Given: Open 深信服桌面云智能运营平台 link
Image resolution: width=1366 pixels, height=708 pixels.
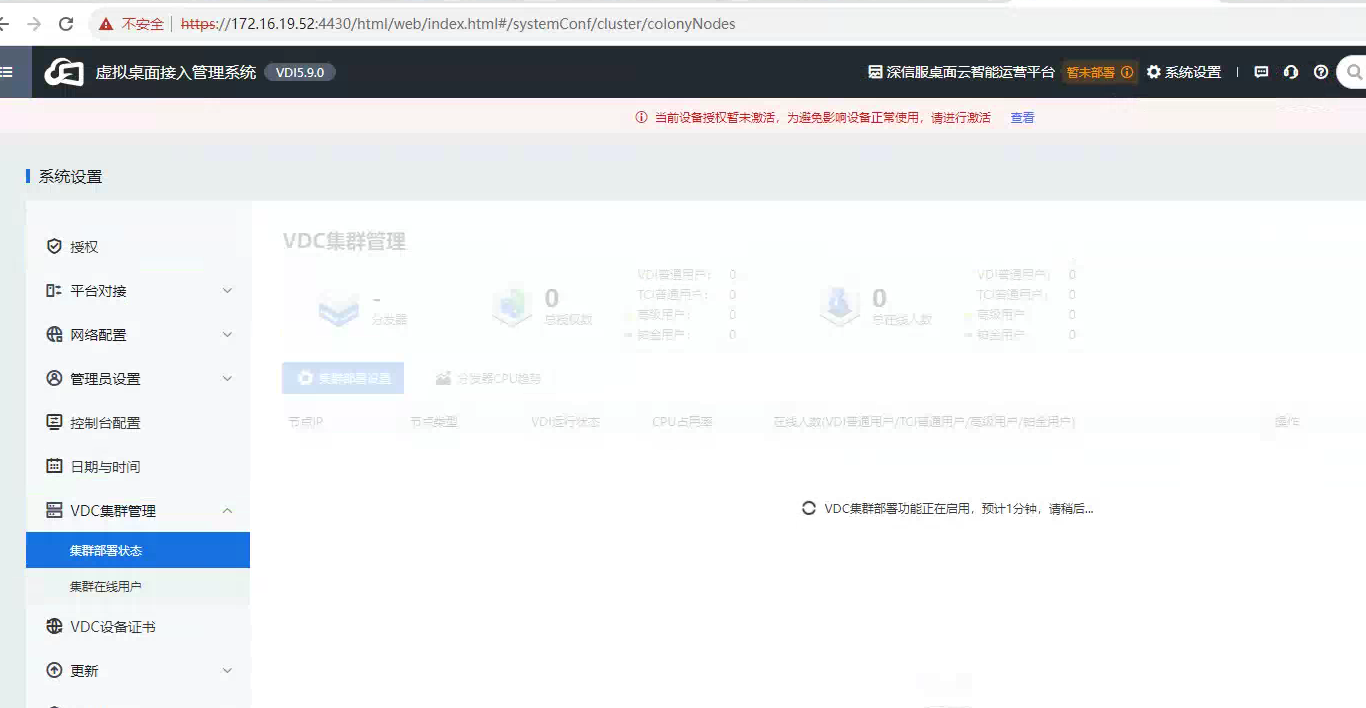Looking at the screenshot, I should coord(961,72).
